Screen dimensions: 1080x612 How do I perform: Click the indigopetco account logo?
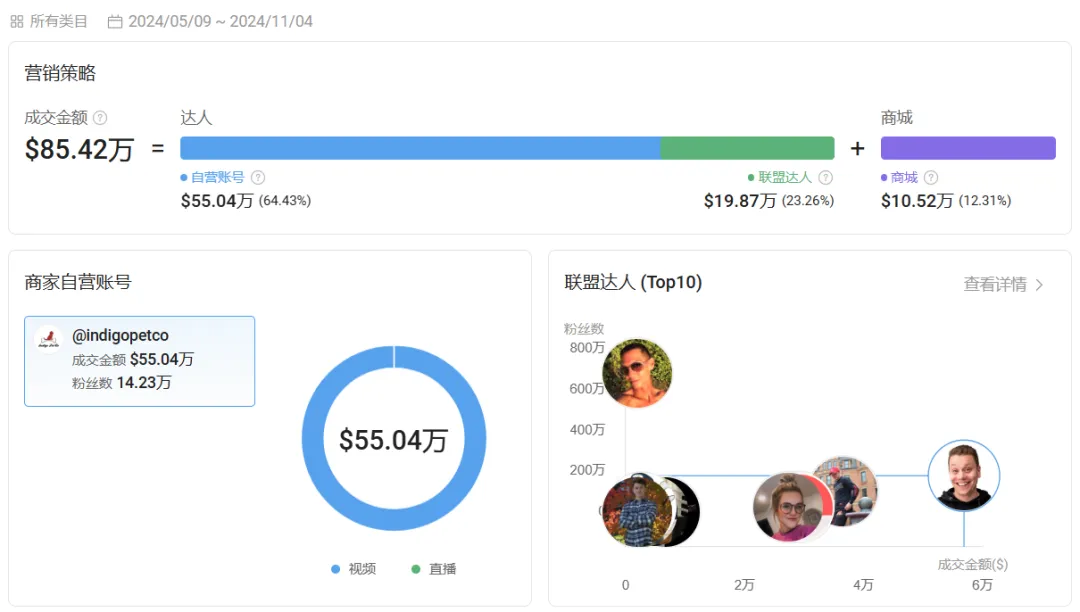[x=48, y=339]
